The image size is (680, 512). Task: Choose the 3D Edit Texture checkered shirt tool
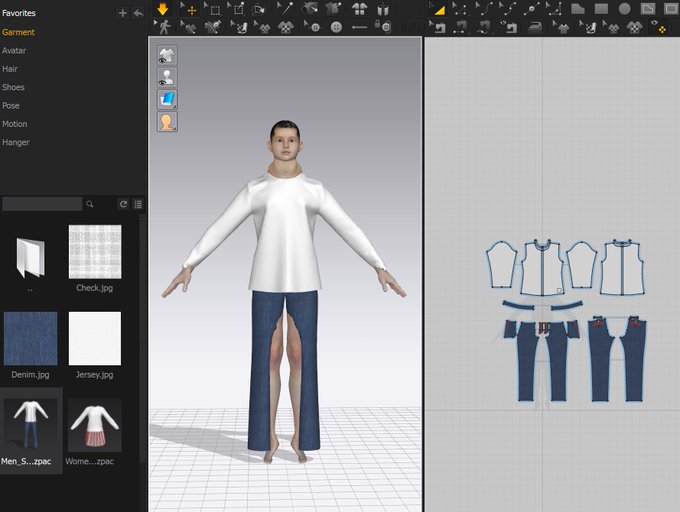[x=263, y=27]
